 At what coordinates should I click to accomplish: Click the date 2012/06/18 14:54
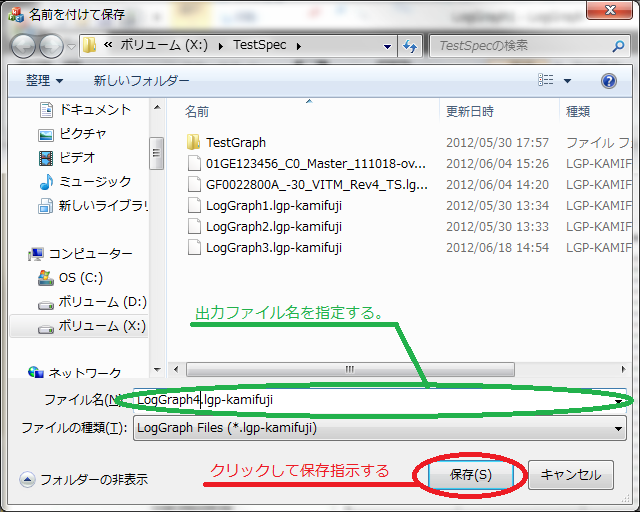(497, 248)
